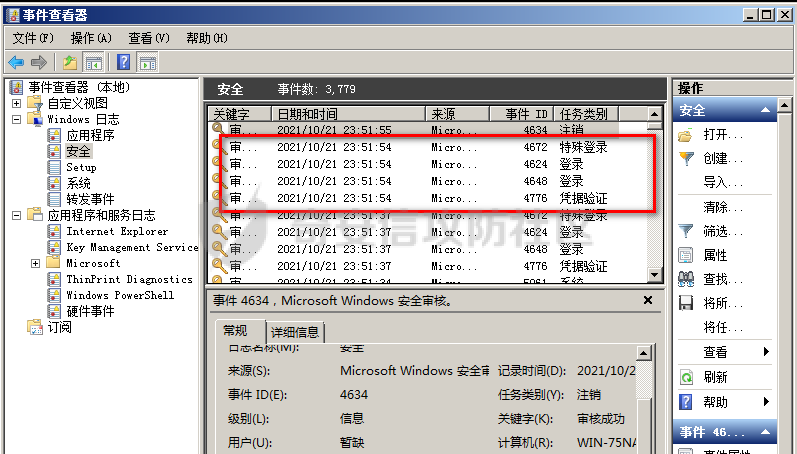Click the ThinPrint Diagnostics log icon
The image size is (797, 454).
pyautogui.click(x=54, y=279)
